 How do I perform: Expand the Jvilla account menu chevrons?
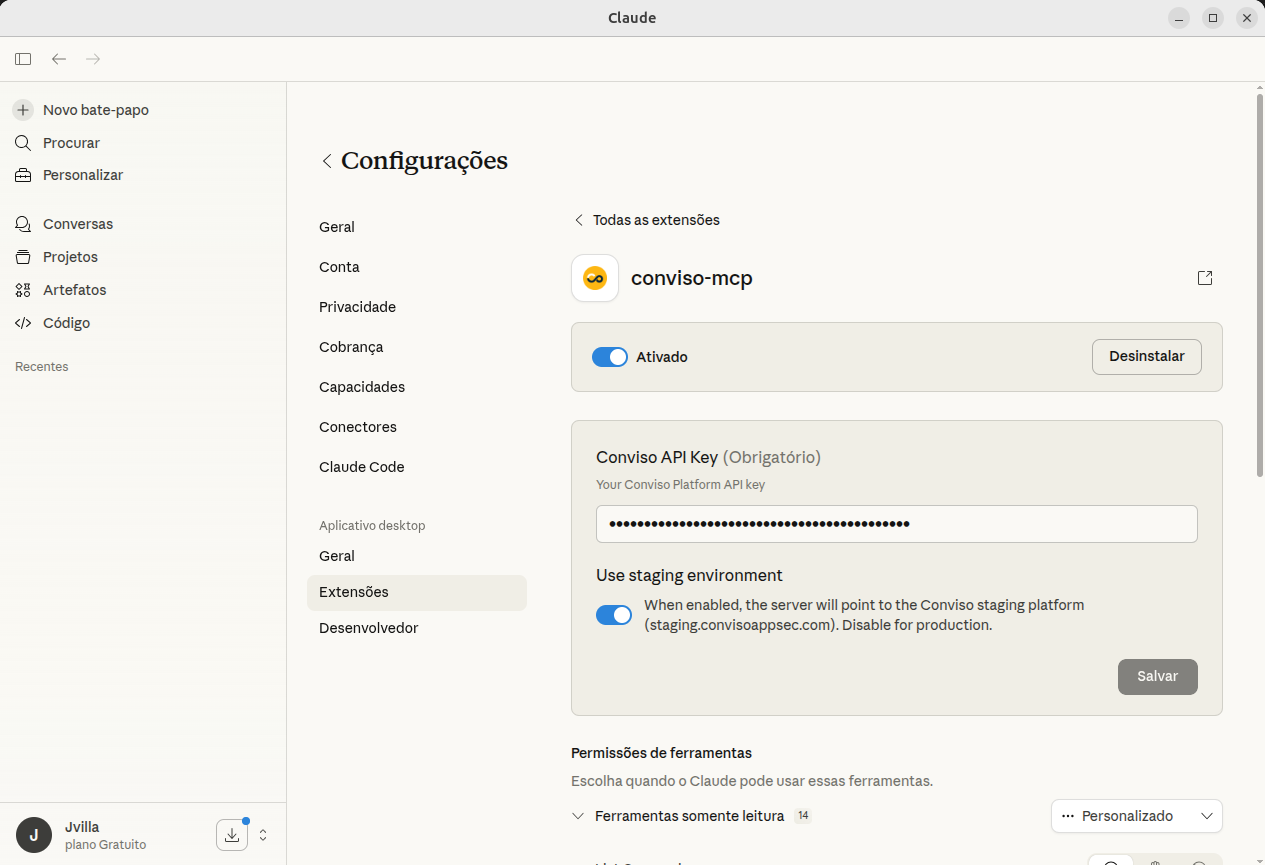[263, 835]
